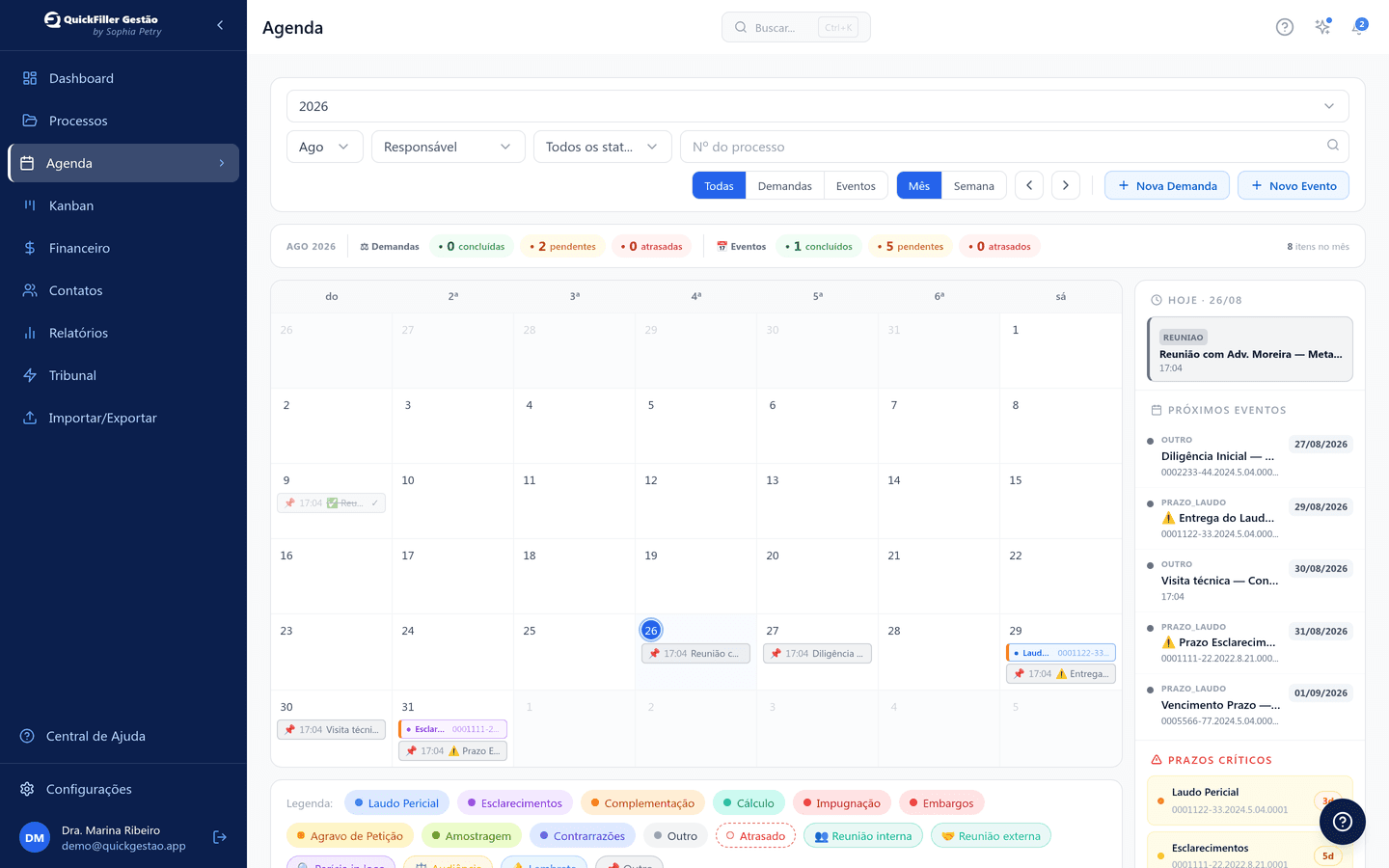This screenshot has height=868, width=1389.
Task: Collapse the sidebar with the arrow icon
Action: coord(220,25)
